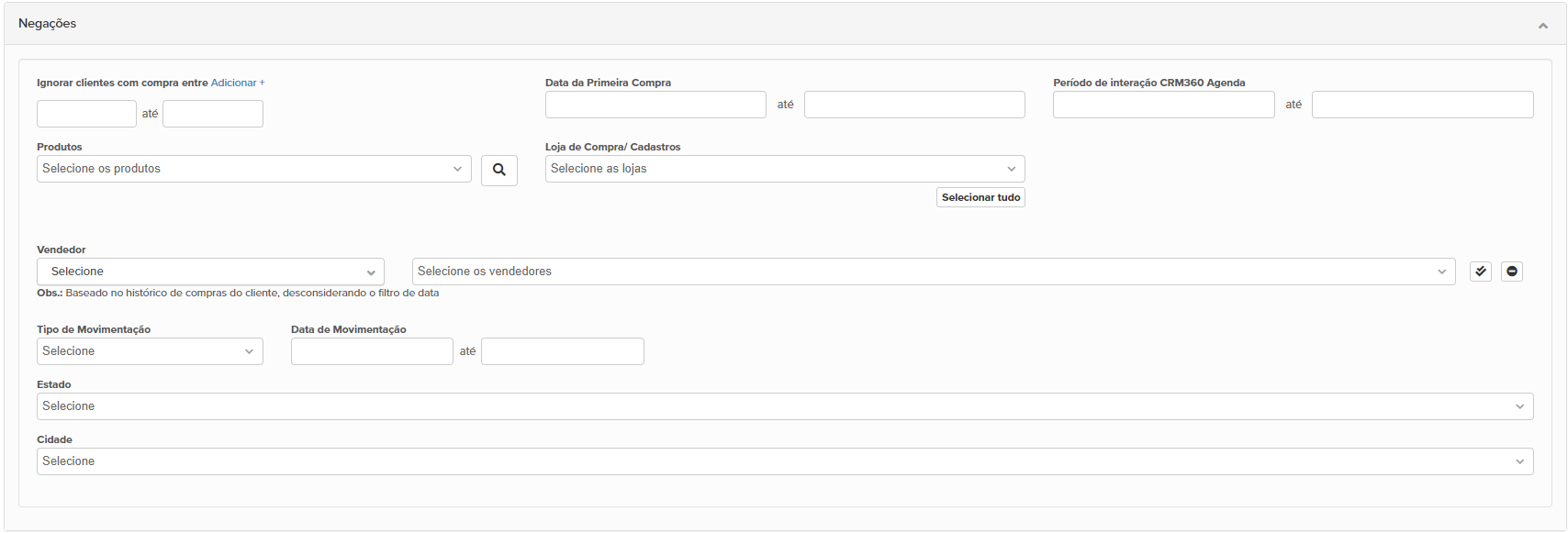Open the Cidade dropdown
The width and height of the screenshot is (1568, 533).
(x=785, y=461)
